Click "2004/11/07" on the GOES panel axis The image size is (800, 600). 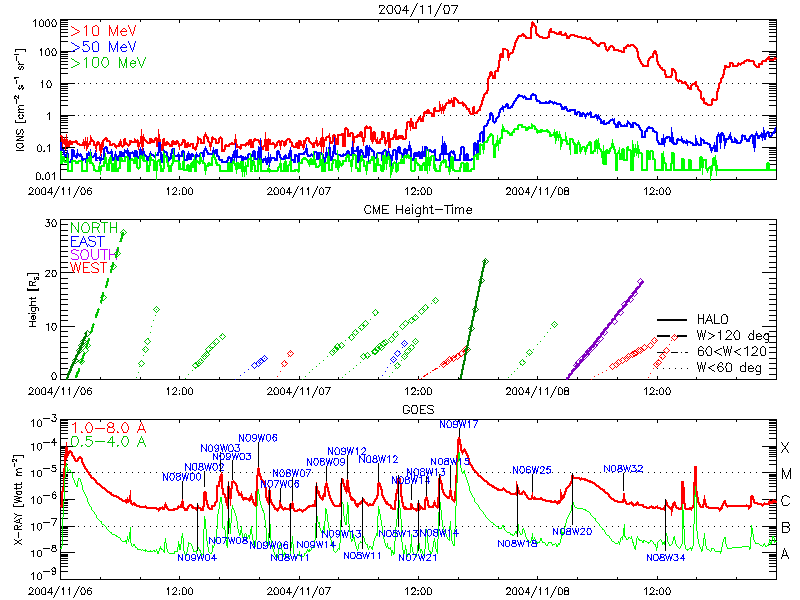tap(298, 591)
